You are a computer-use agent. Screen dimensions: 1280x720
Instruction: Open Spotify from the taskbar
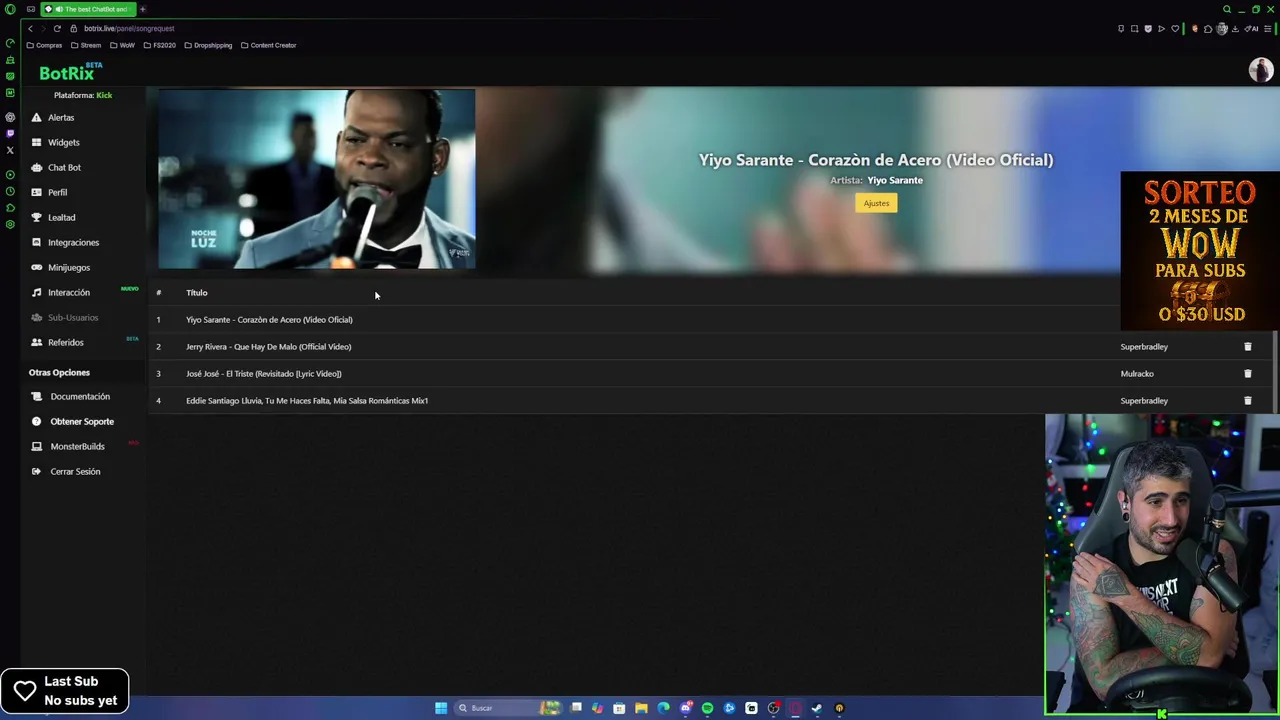click(707, 708)
